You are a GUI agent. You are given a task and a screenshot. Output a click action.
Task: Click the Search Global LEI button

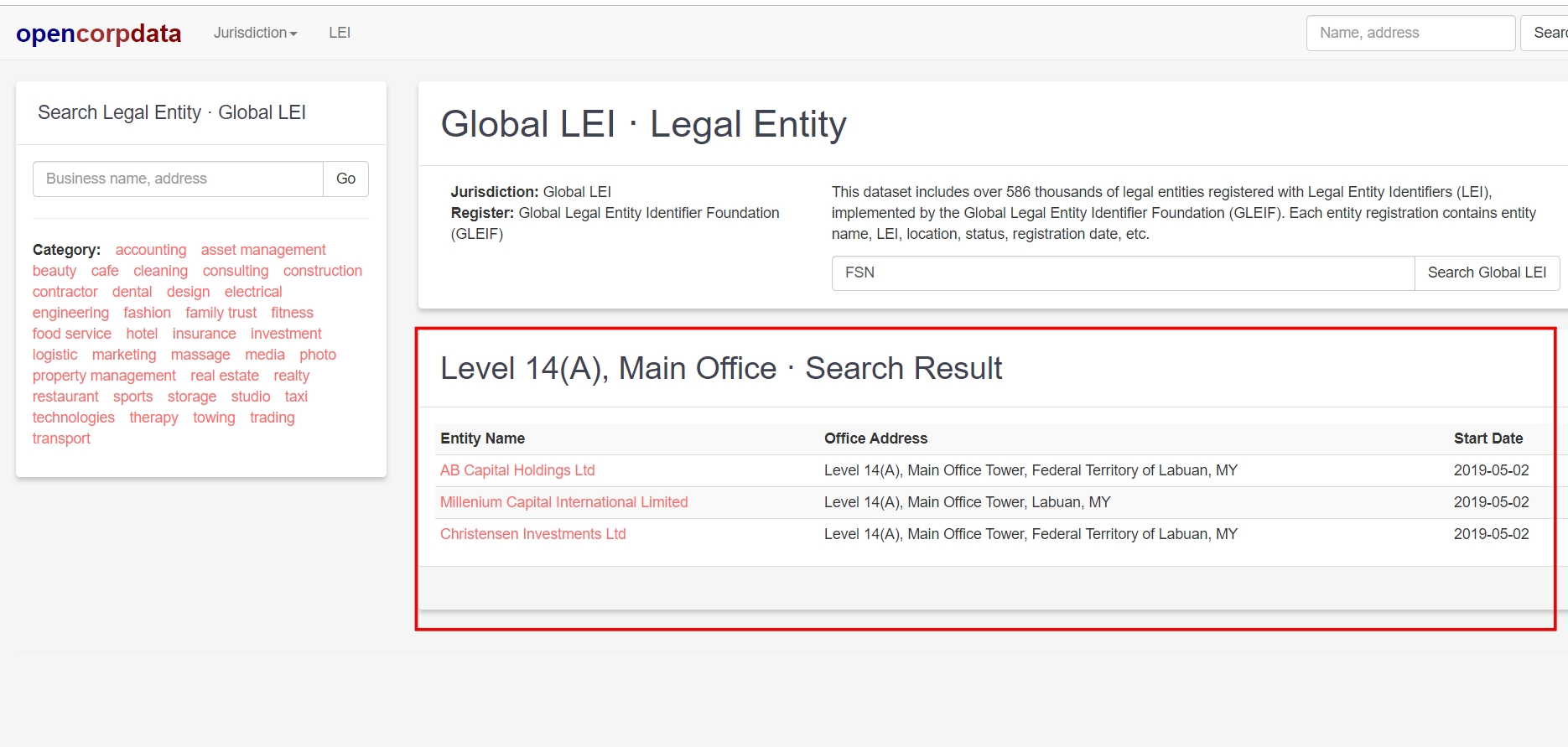(1486, 272)
